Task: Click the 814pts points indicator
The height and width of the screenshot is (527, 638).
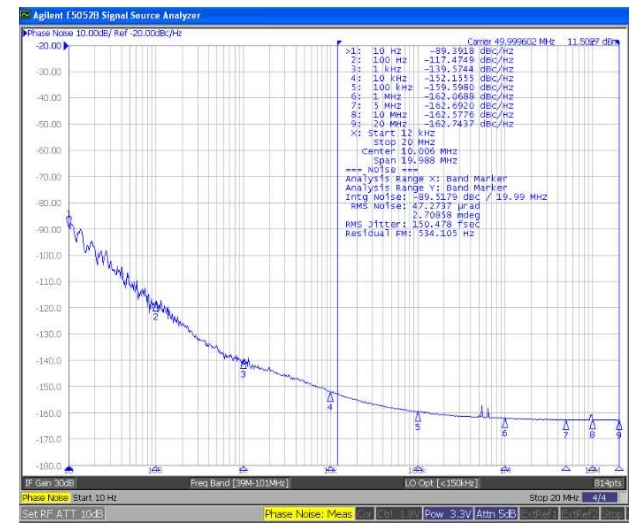Action: tap(607, 483)
